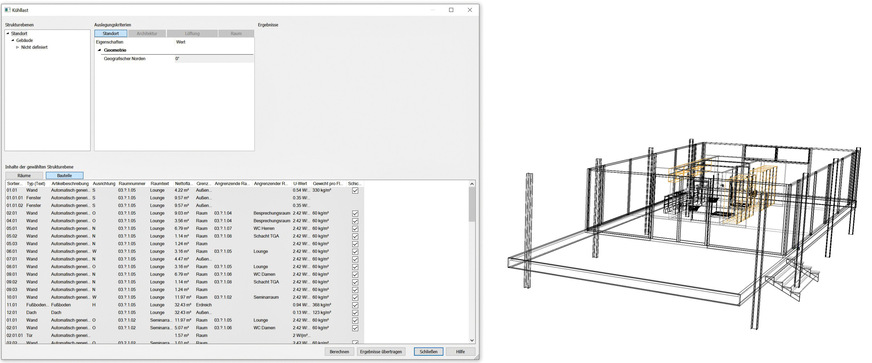Close the Kühllast dialog window
872x363 pixels.
[x=470, y=9]
